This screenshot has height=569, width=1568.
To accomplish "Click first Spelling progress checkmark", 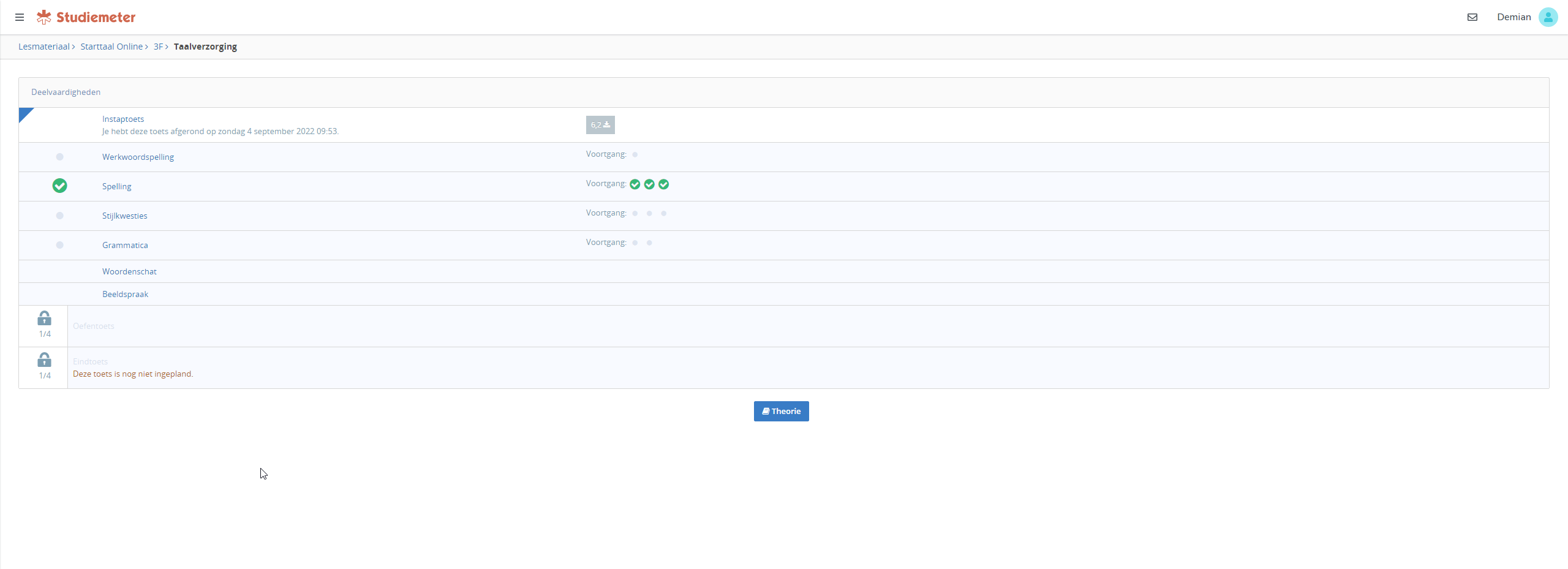I will [635, 184].
